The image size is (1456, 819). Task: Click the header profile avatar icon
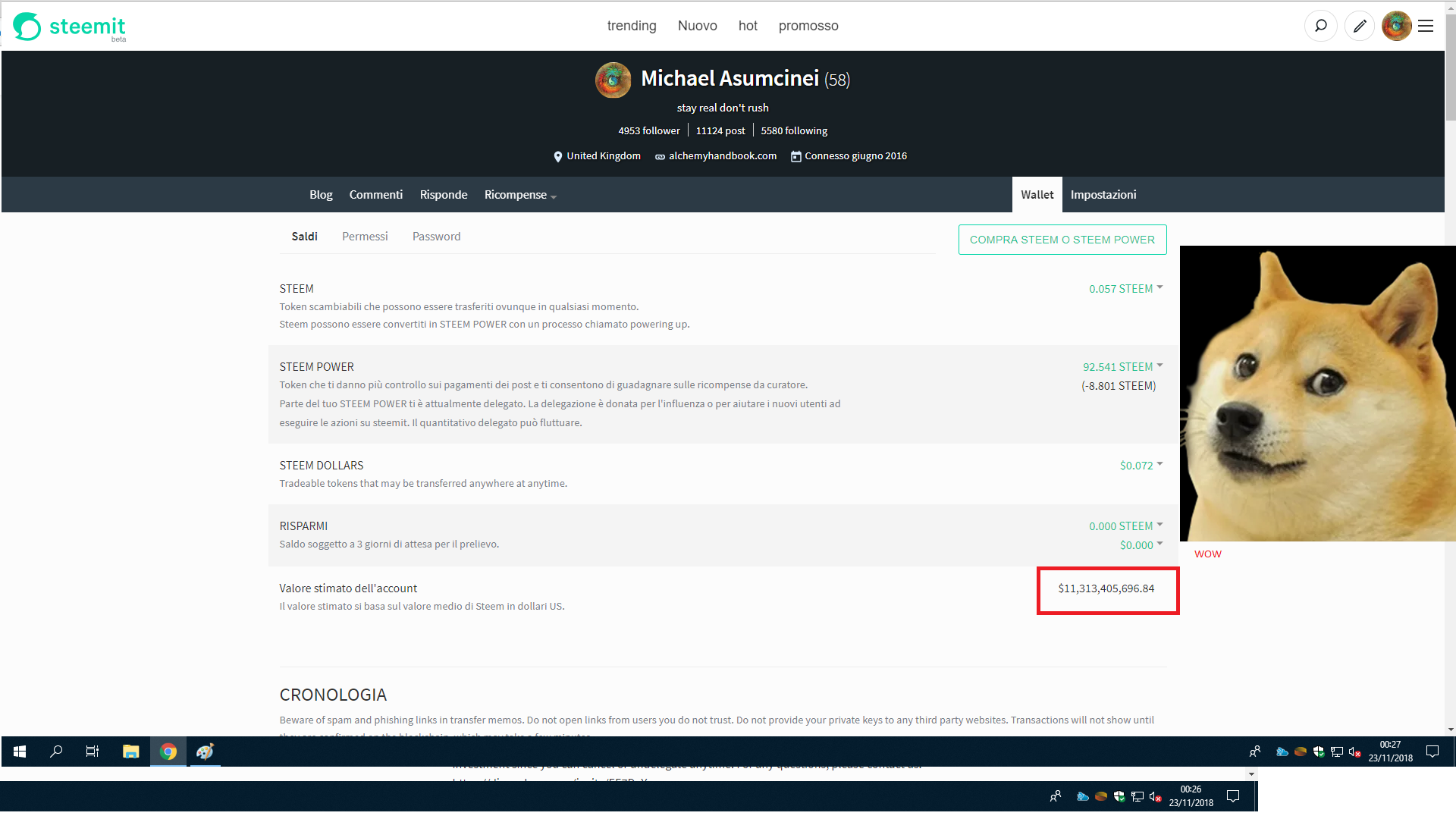[x=1396, y=26]
